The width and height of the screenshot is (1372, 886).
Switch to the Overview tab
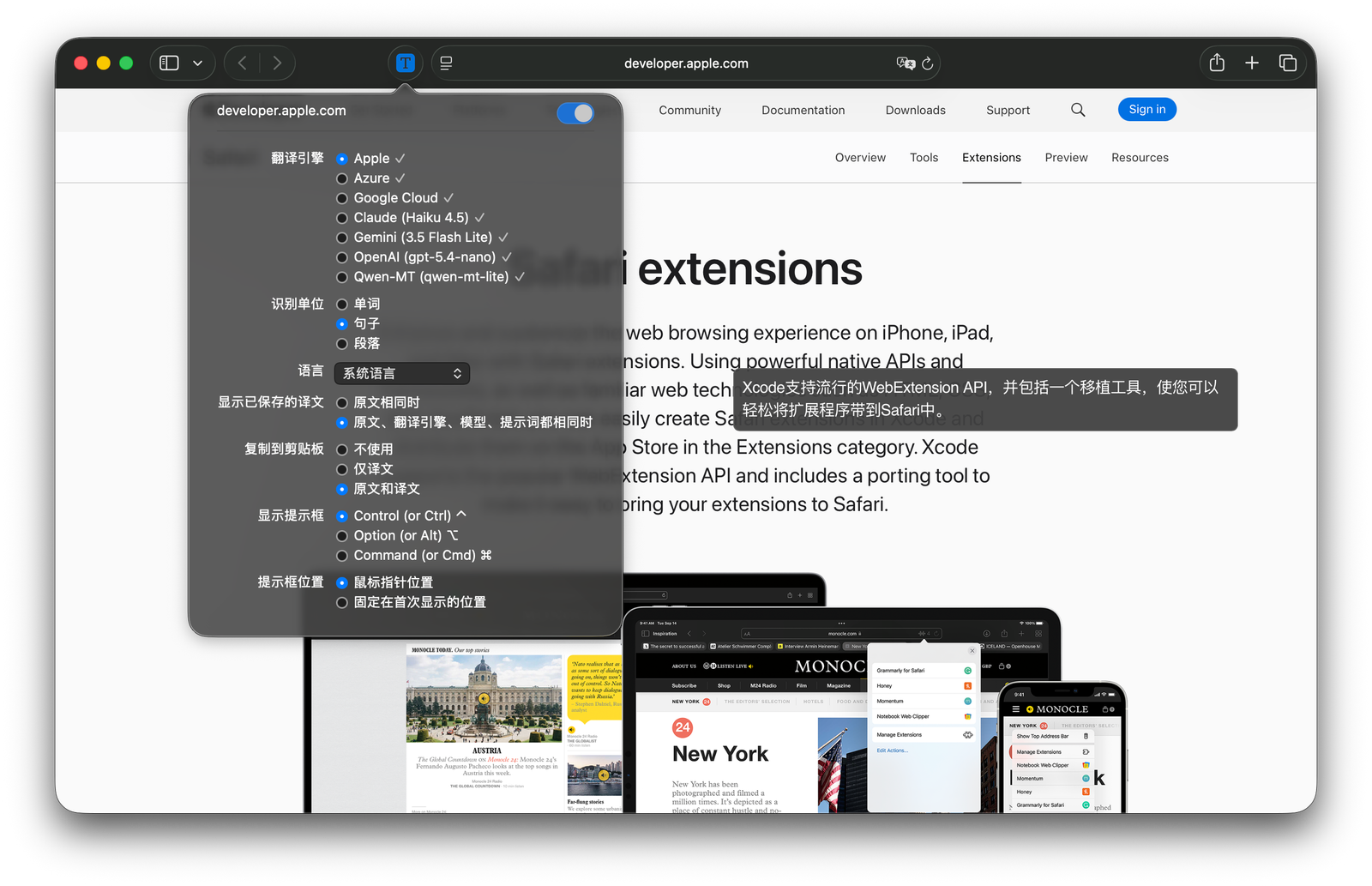860,157
